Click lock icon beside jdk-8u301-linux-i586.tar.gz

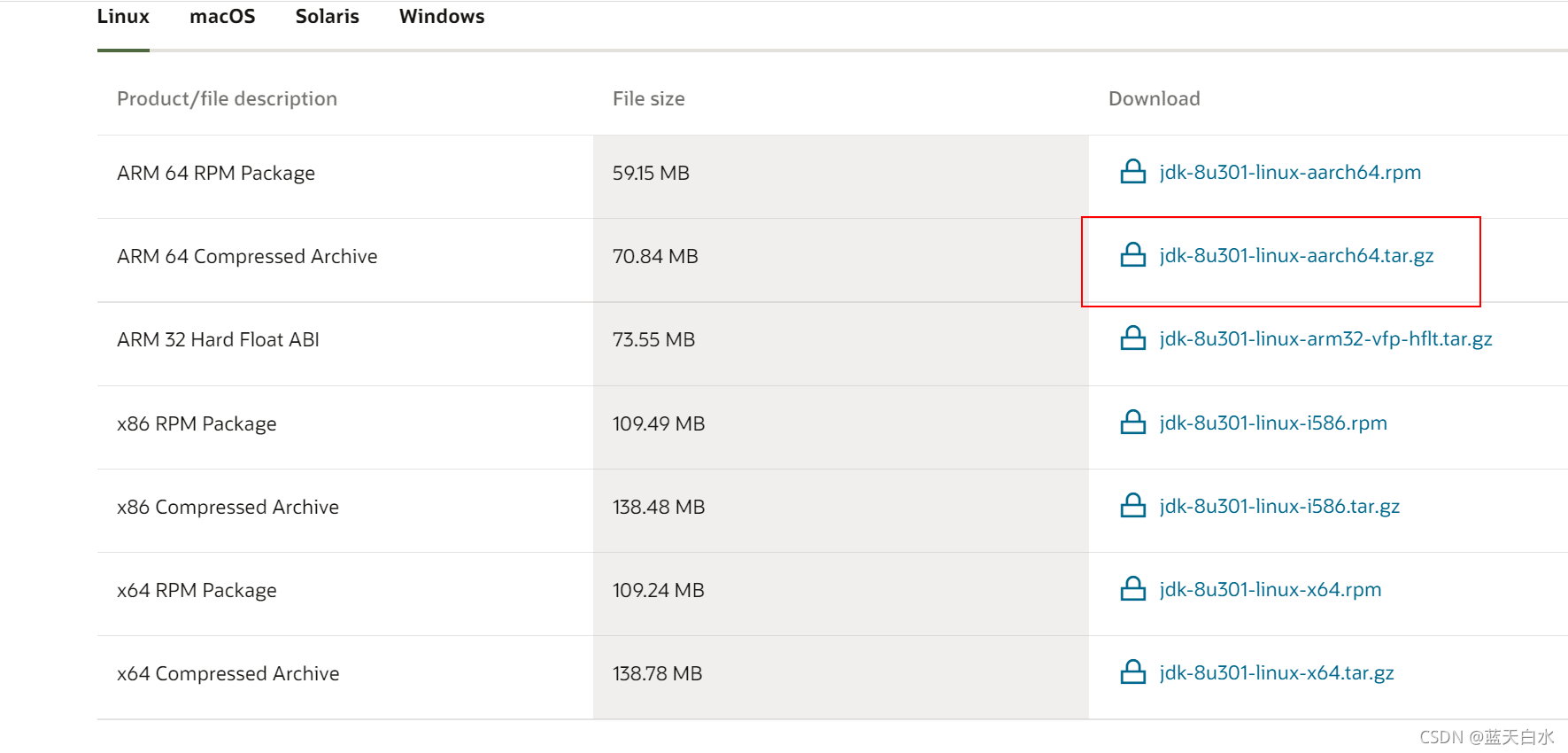click(x=1133, y=506)
